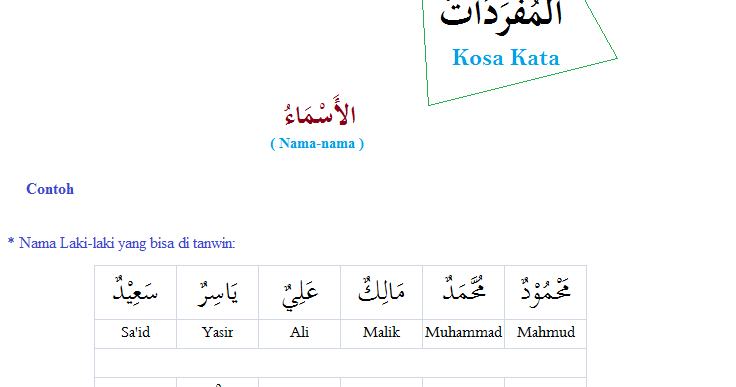The image size is (736, 387).
Task: Click the Arabic word above 'Yasir'
Action: click(x=217, y=294)
